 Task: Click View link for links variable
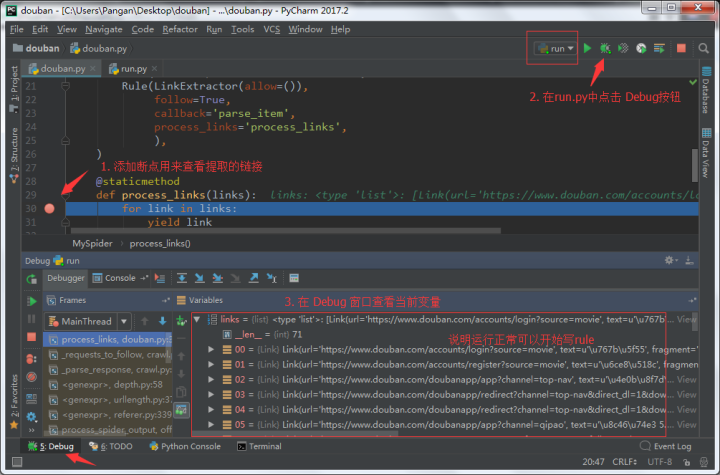(687, 319)
